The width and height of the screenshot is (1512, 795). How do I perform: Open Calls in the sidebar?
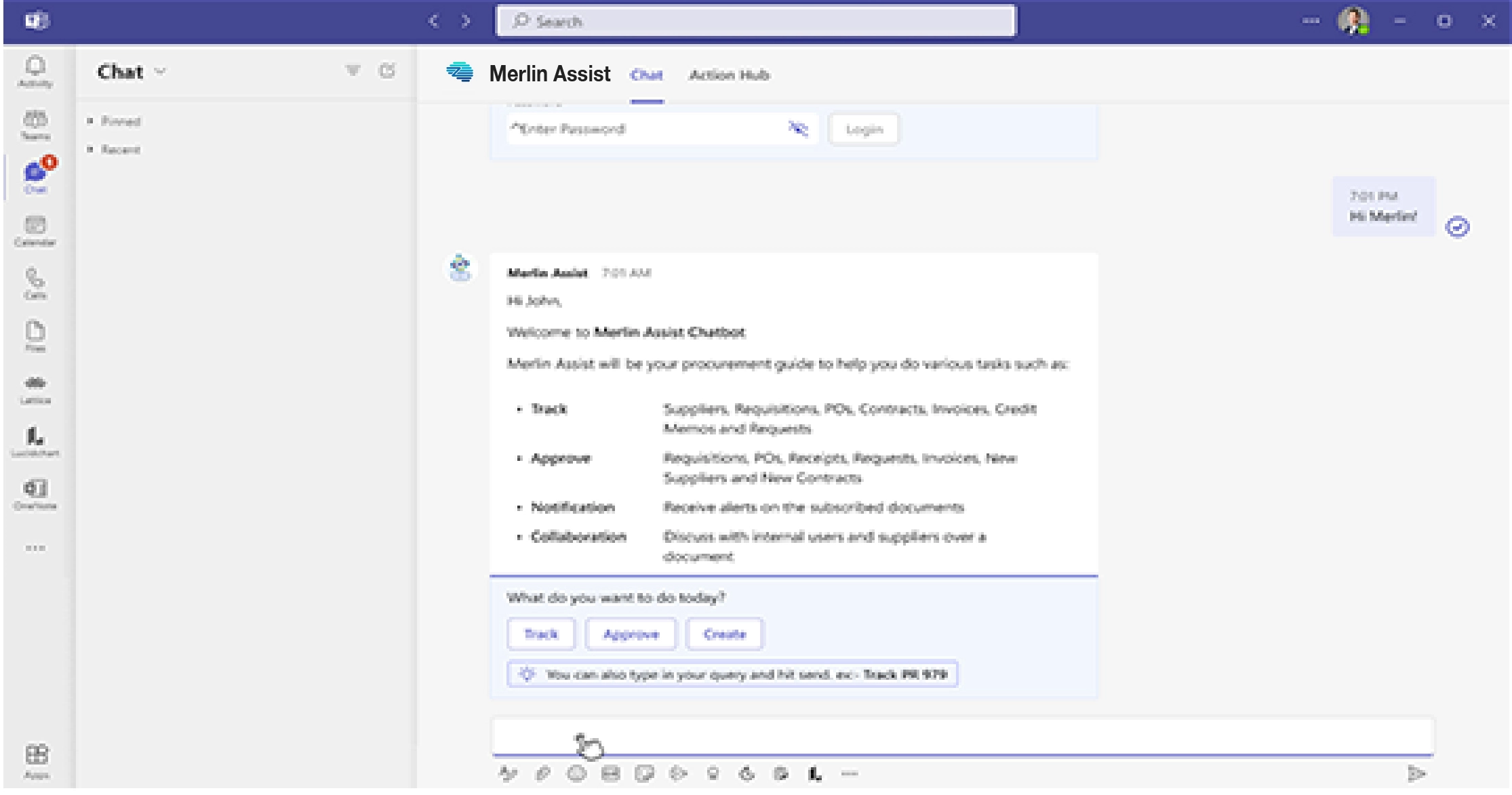pos(35,283)
